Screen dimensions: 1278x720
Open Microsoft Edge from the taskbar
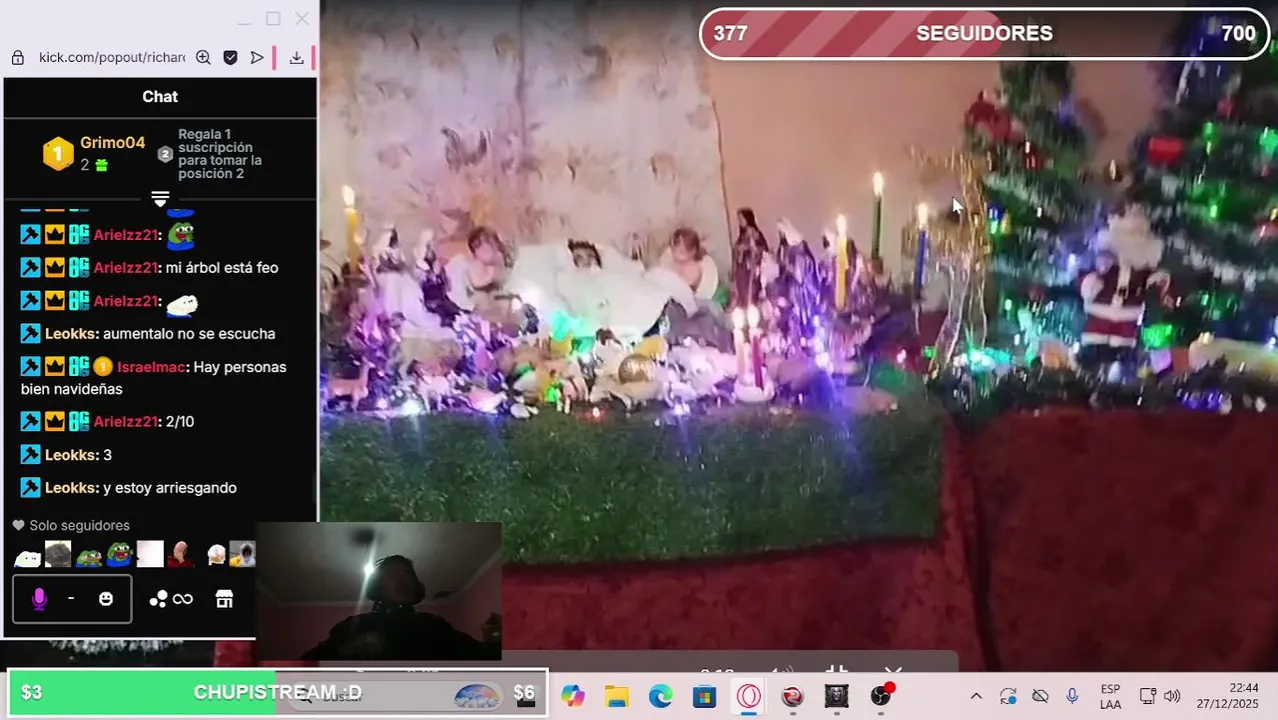pyautogui.click(x=660, y=696)
